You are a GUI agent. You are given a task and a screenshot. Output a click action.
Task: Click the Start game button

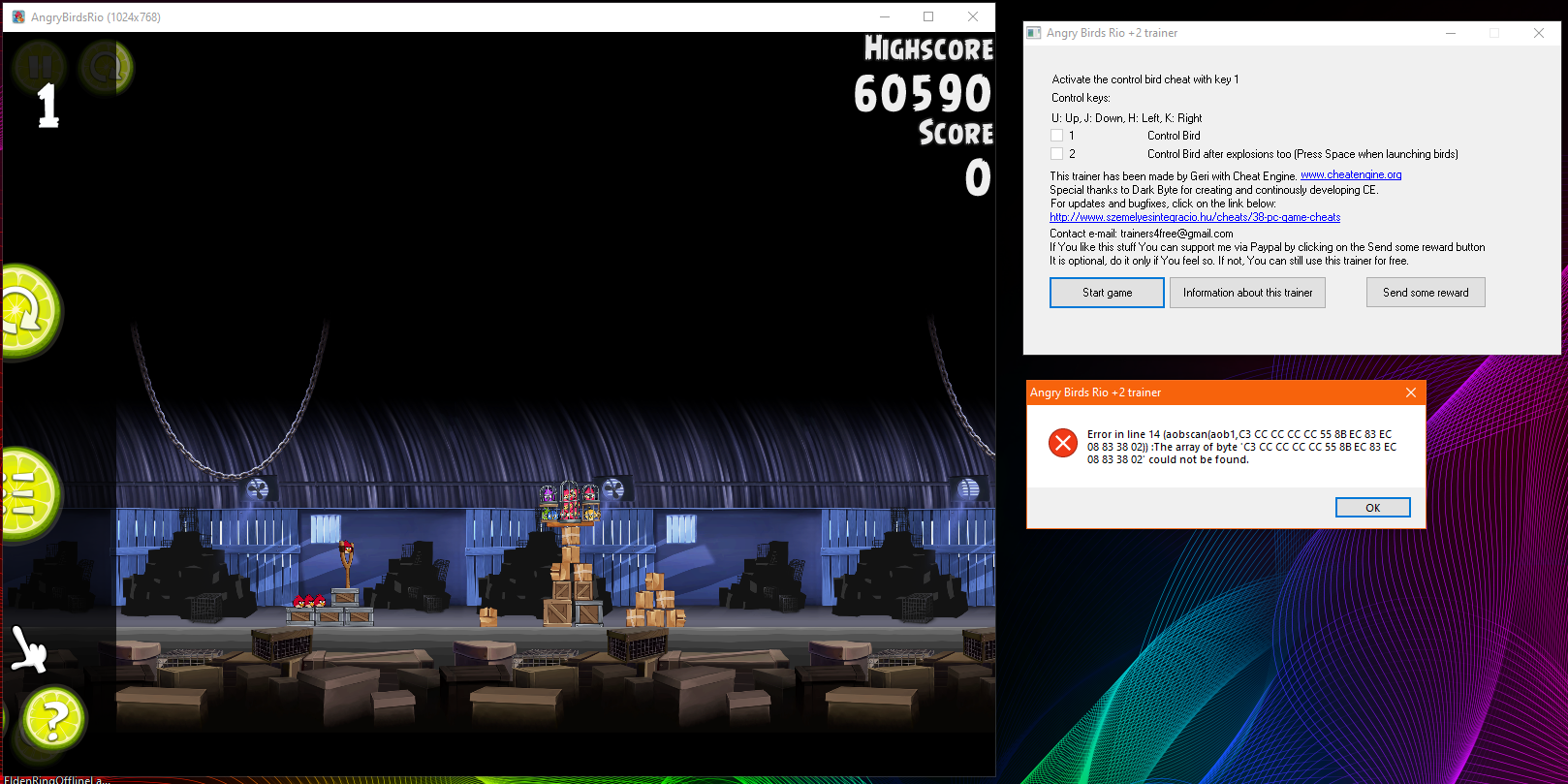(x=1107, y=293)
